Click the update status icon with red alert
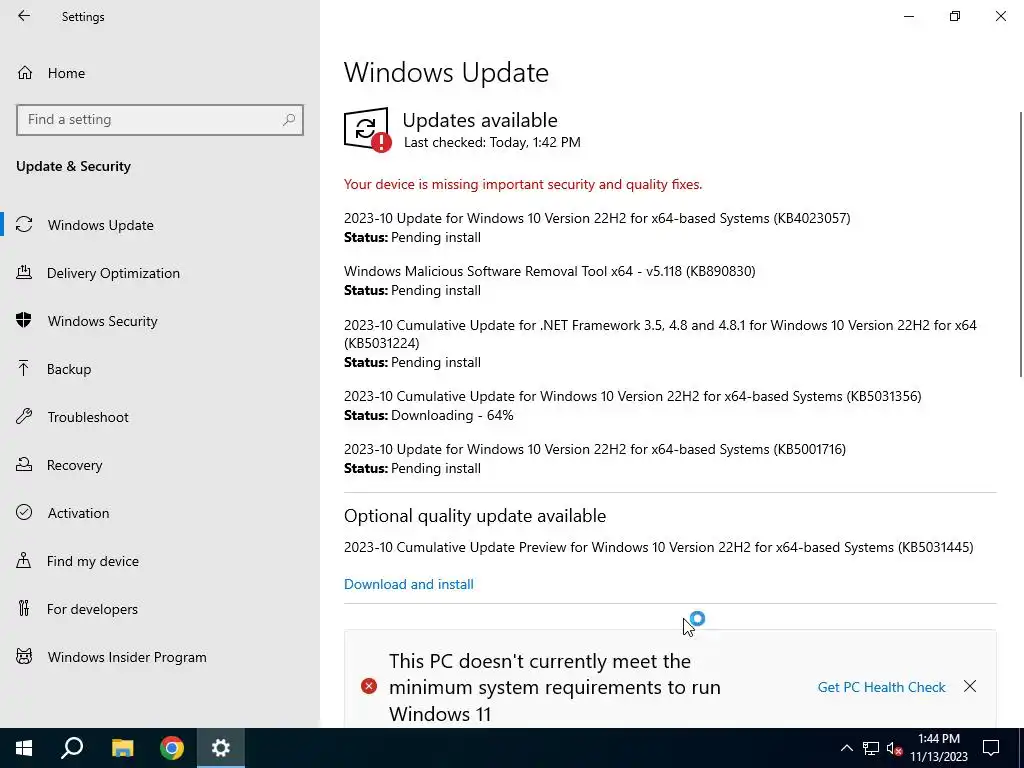The image size is (1024, 768). (x=368, y=129)
